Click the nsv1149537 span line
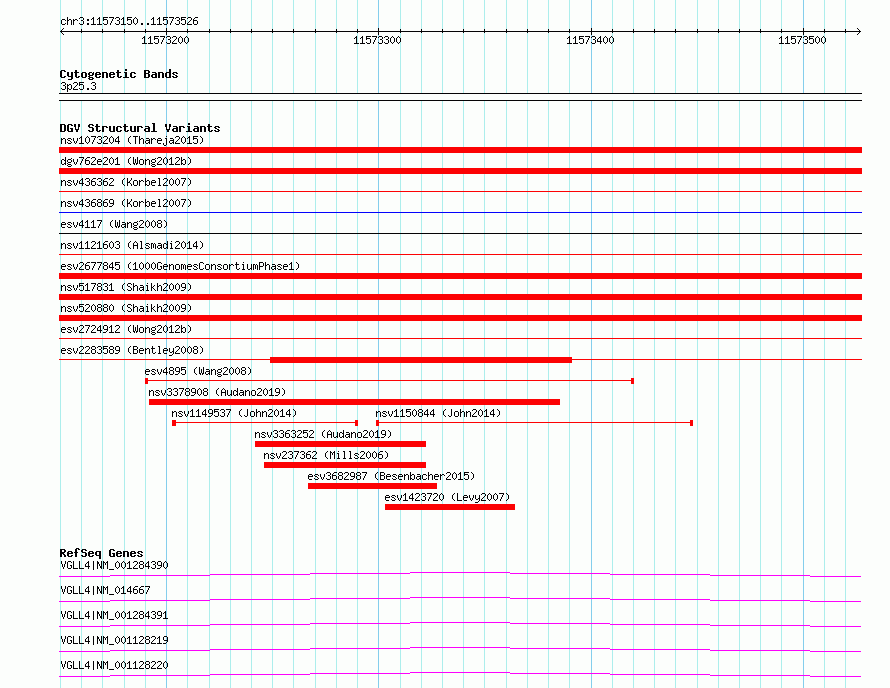This screenshot has height=688, width=890. pyautogui.click(x=265, y=423)
